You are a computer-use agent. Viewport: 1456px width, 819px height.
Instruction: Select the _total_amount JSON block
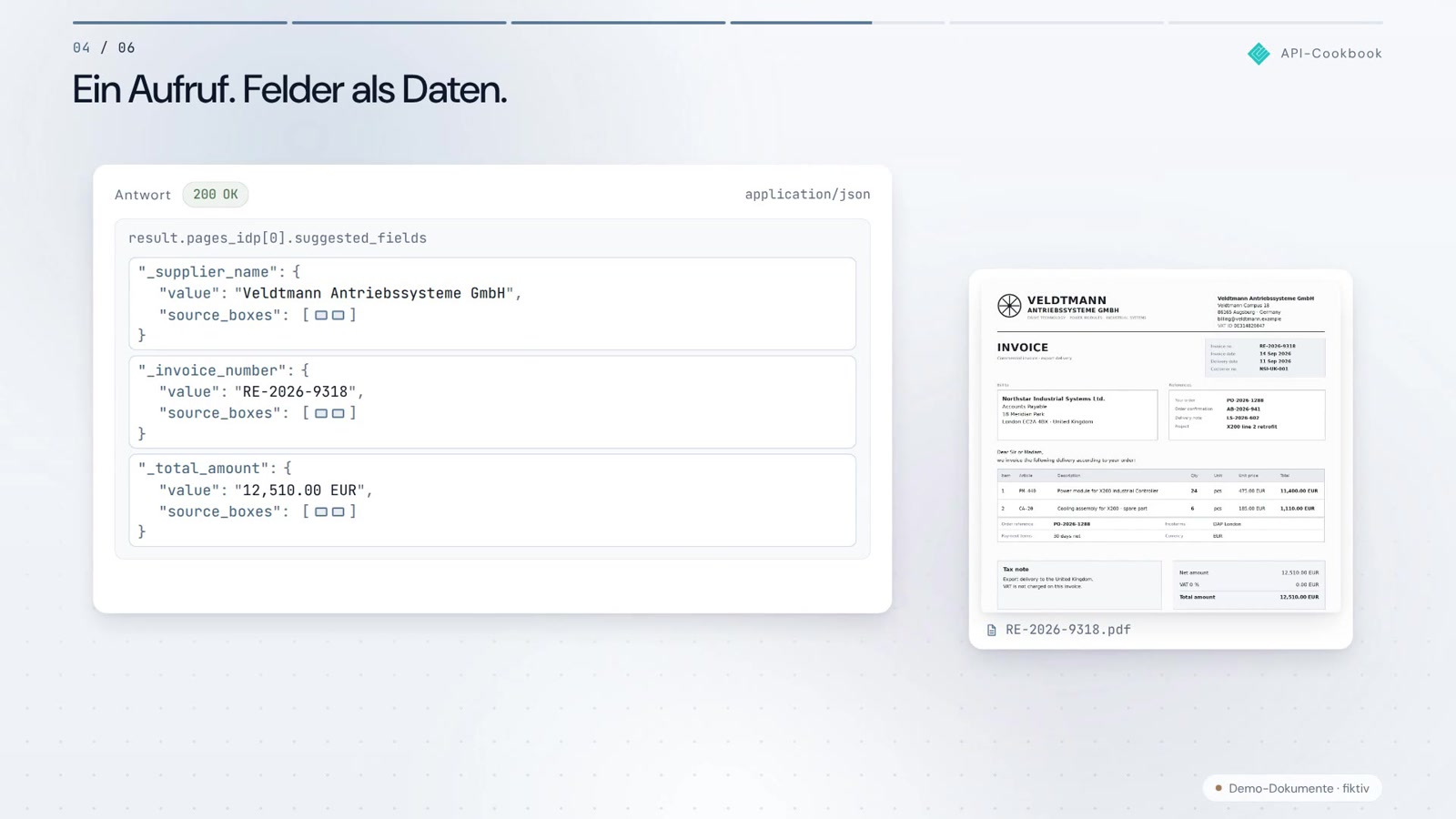(x=492, y=500)
